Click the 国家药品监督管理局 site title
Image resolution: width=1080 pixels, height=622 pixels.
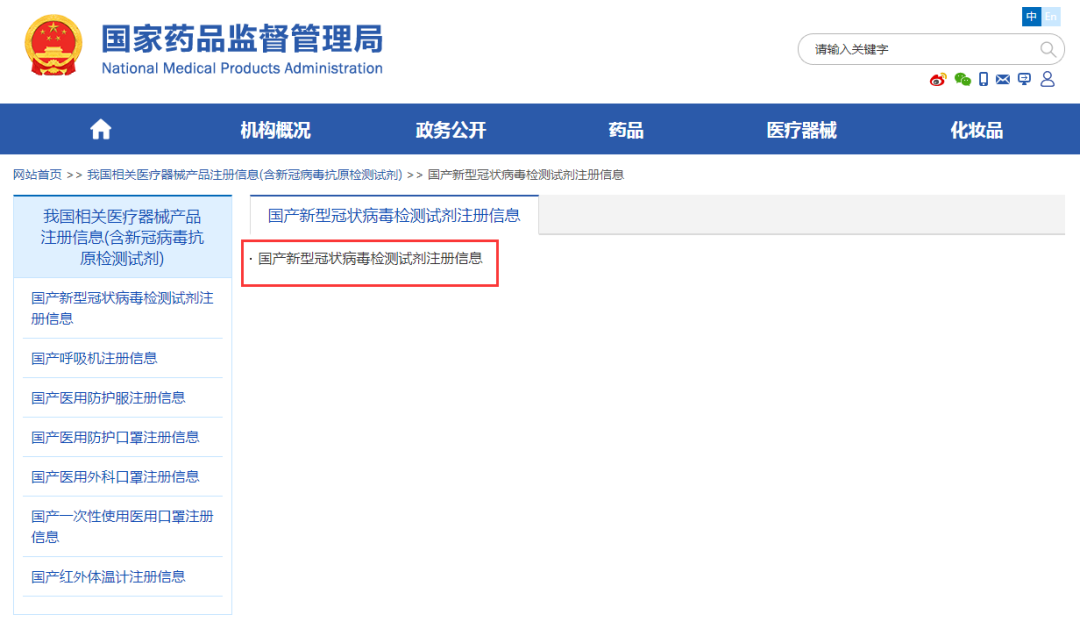242,39
